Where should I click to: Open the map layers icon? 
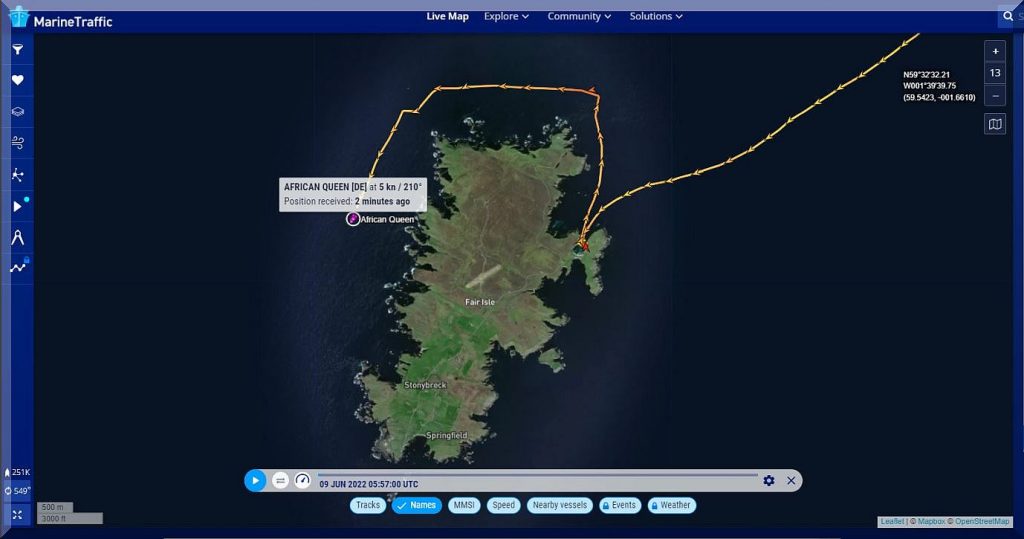(x=17, y=112)
